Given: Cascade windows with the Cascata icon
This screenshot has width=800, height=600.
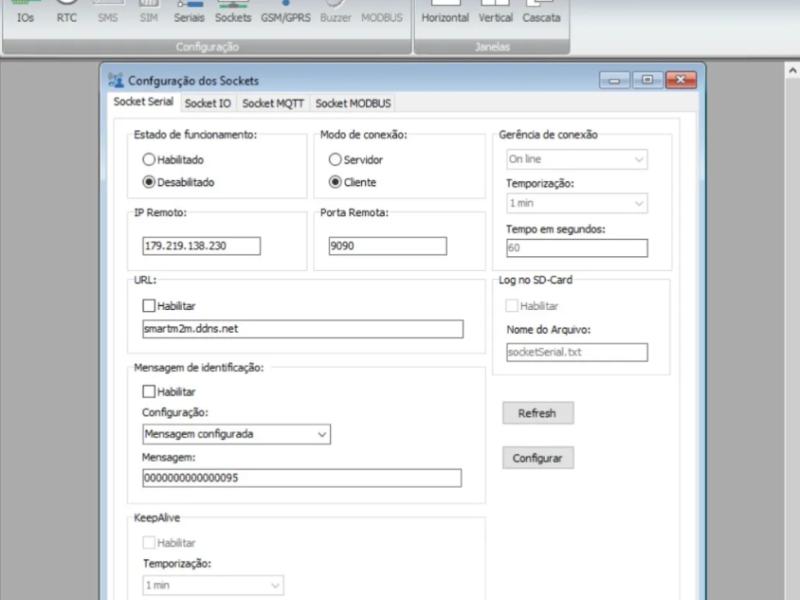Looking at the screenshot, I should click(541, 11).
